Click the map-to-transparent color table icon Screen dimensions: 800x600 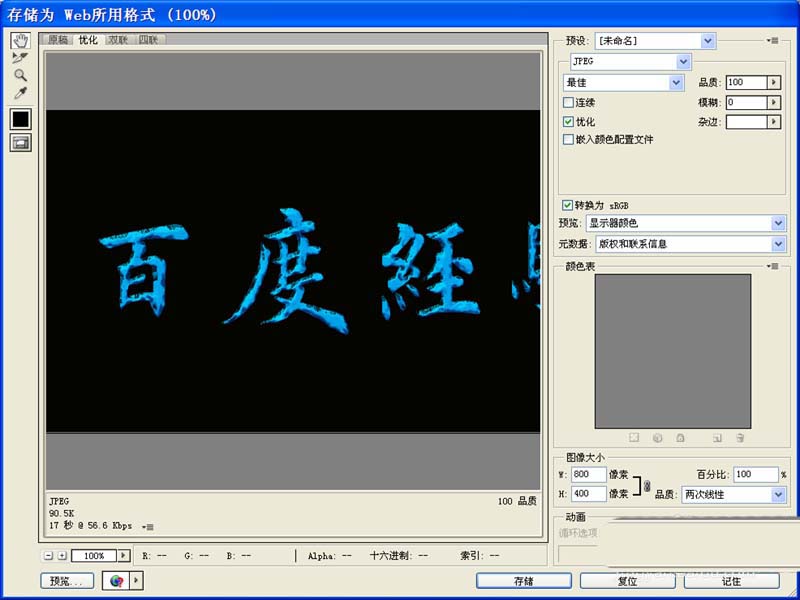click(x=634, y=438)
